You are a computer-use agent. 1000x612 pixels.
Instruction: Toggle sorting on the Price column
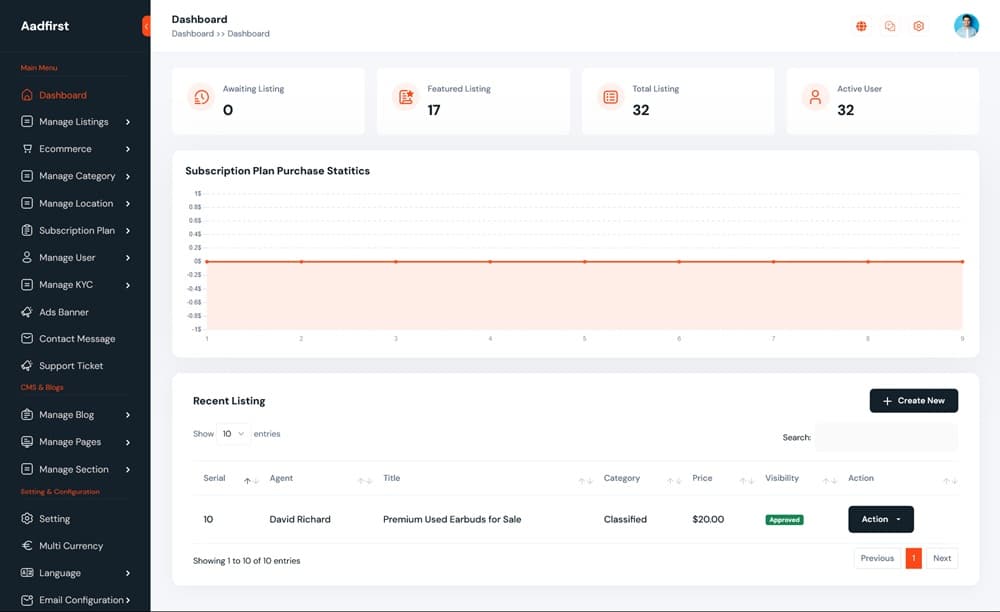(746, 481)
